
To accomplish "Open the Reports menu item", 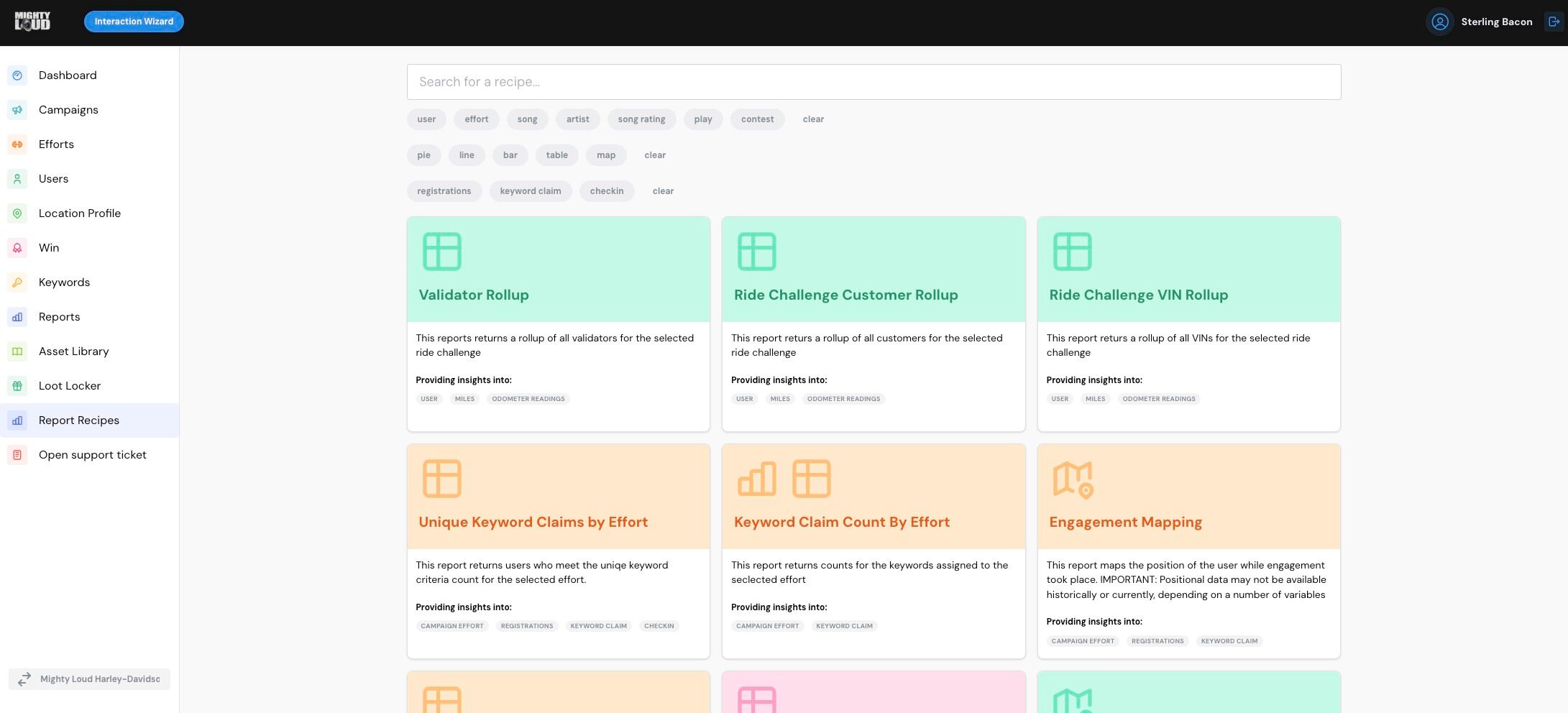I will pyautogui.click(x=59, y=317).
